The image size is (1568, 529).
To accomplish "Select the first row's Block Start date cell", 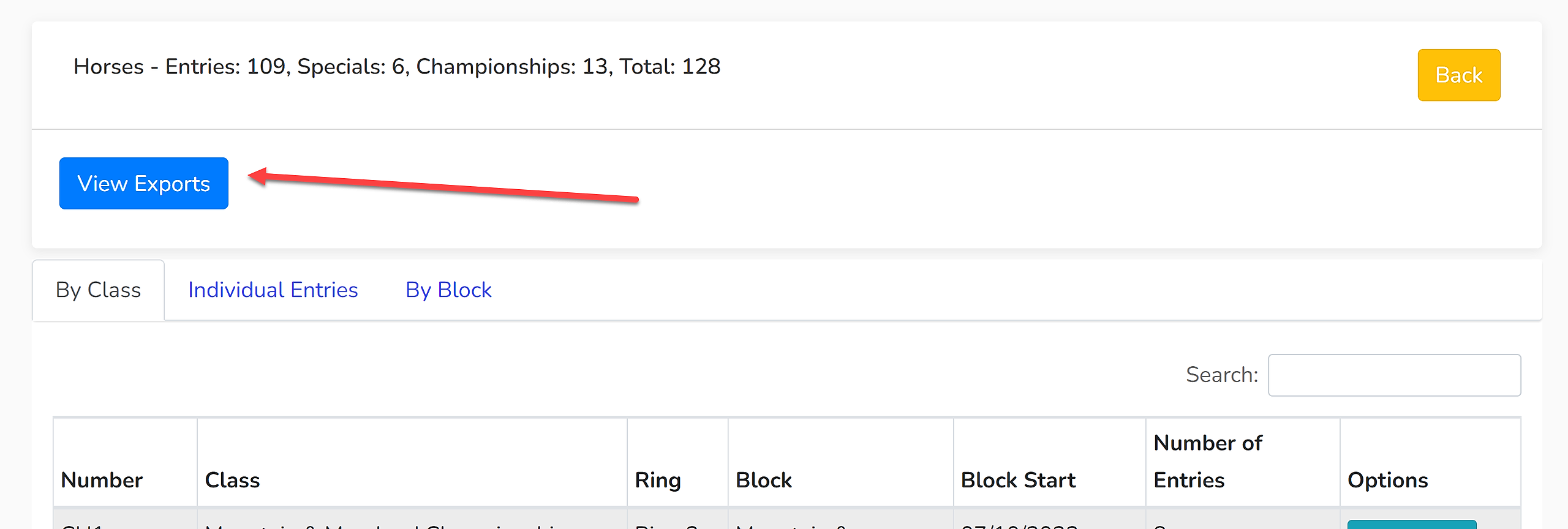I will click(1049, 522).
